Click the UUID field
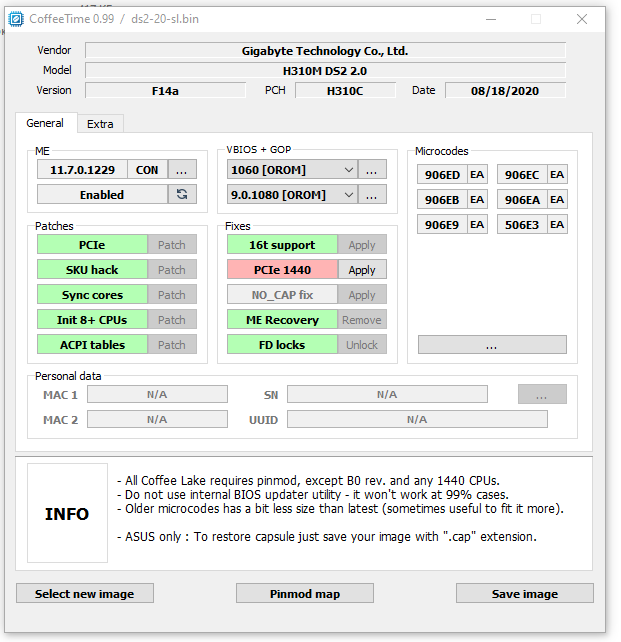The height and width of the screenshot is (642, 621). [417, 419]
